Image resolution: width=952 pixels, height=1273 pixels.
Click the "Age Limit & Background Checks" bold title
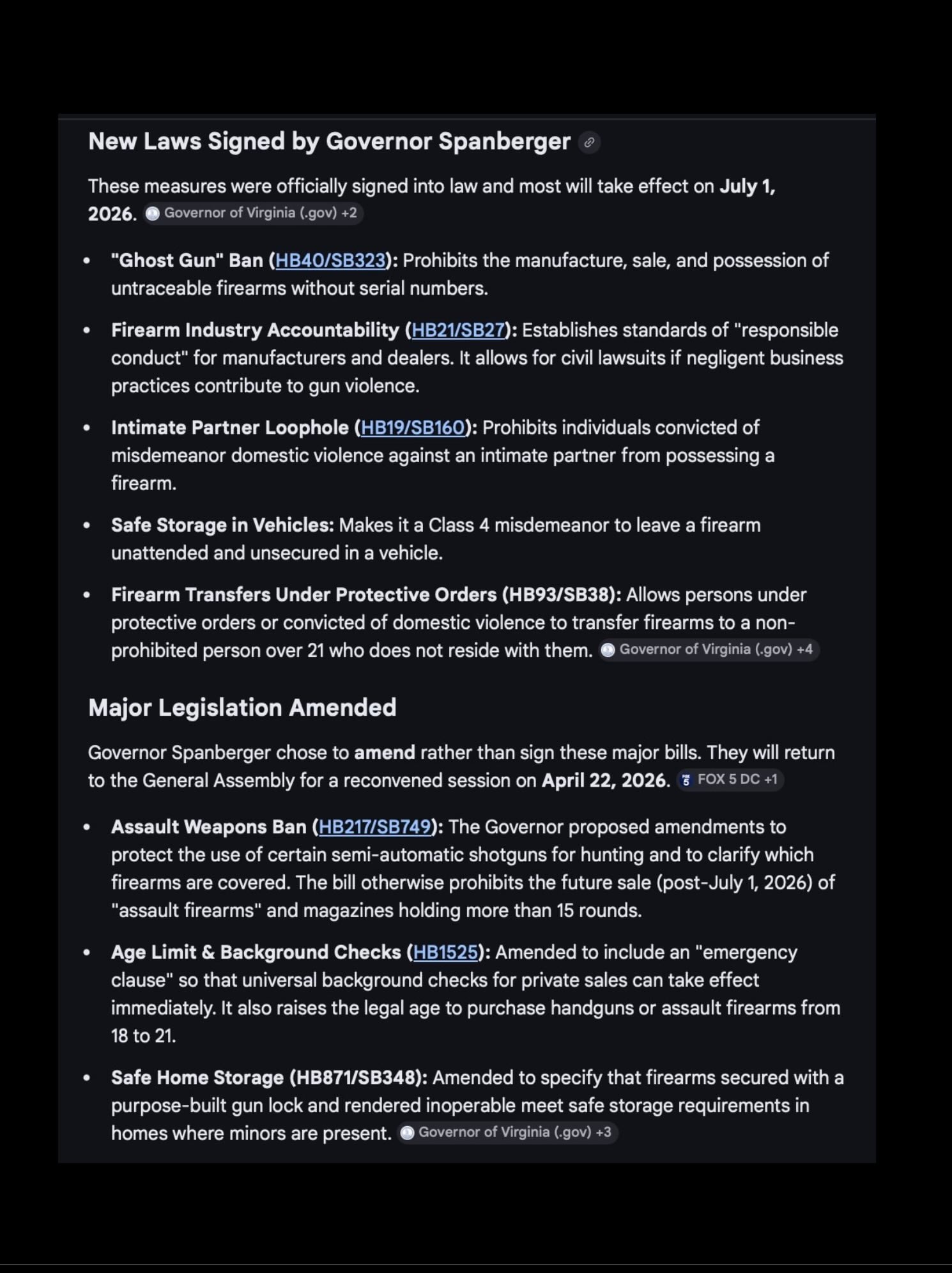pyautogui.click(x=256, y=952)
